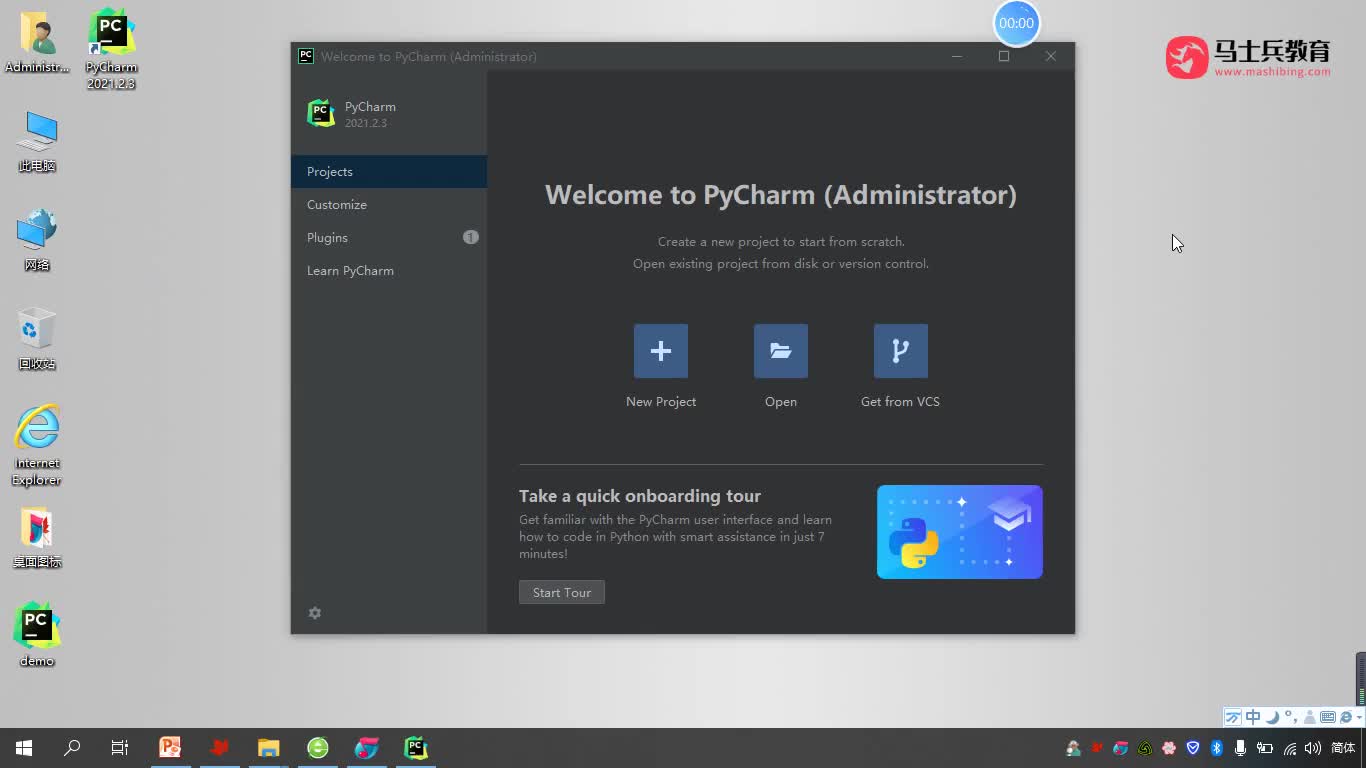Viewport: 1366px width, 768px height.
Task: Click the Bluetooth tray icon
Action: 1217,748
